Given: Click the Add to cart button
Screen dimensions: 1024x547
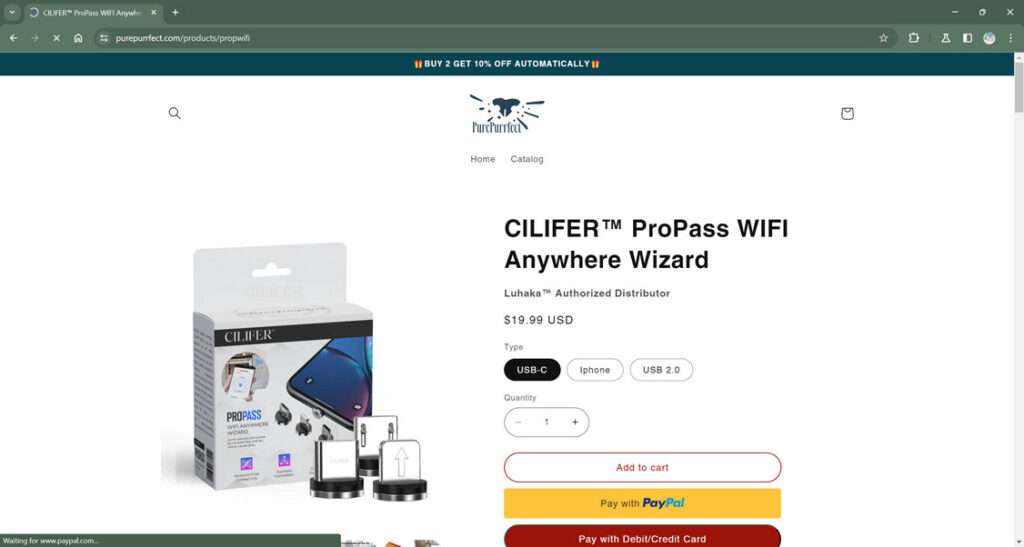Looking at the screenshot, I should (643, 467).
